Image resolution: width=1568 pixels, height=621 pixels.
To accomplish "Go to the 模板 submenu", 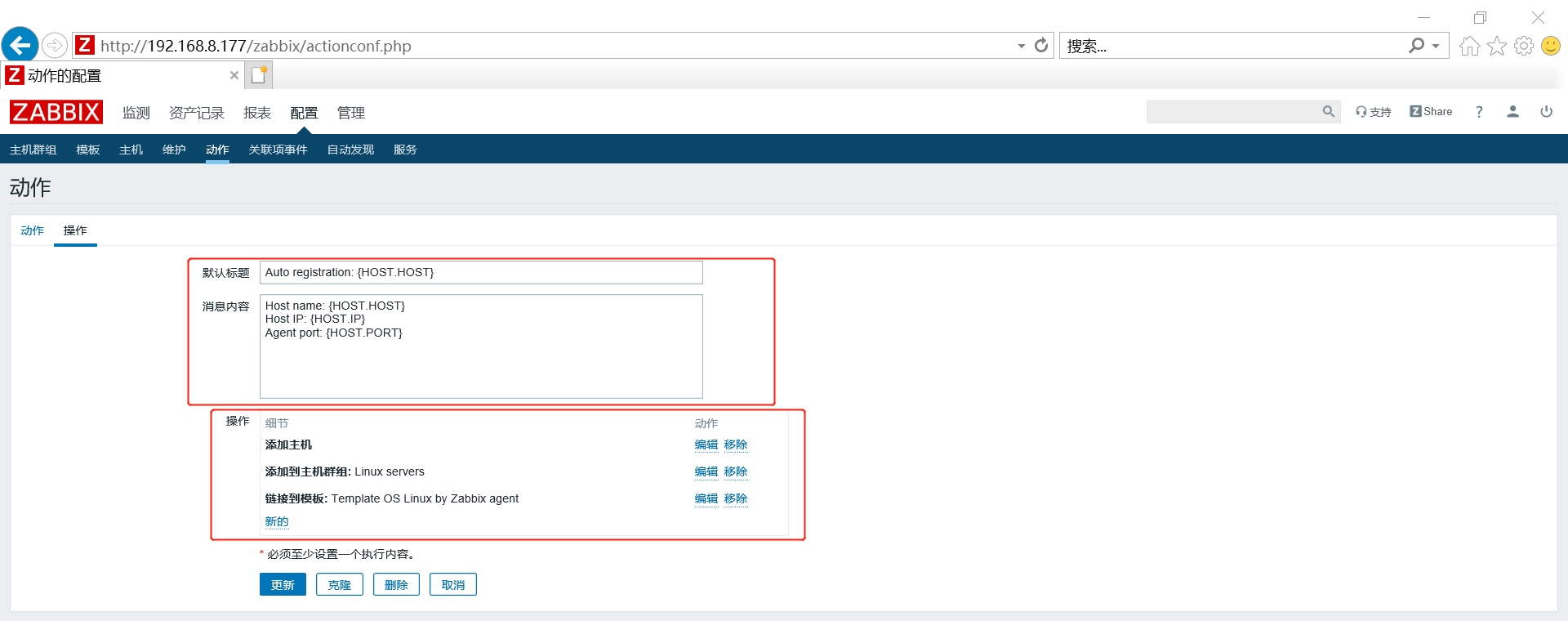I will pyautogui.click(x=88, y=150).
